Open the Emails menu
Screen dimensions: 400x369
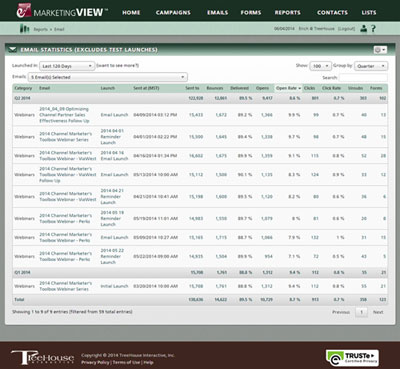pos(218,13)
